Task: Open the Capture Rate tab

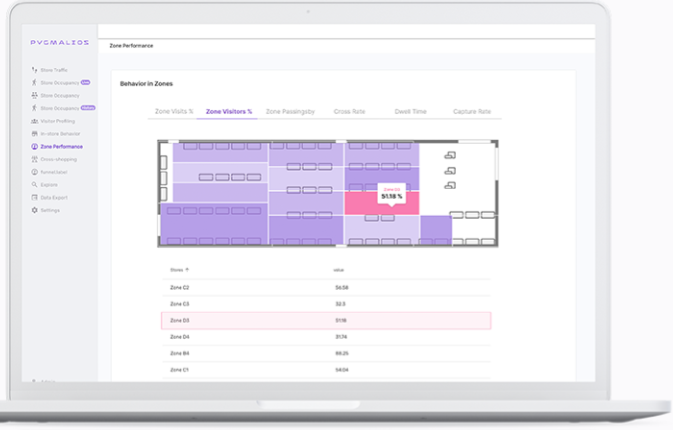Action: click(471, 112)
